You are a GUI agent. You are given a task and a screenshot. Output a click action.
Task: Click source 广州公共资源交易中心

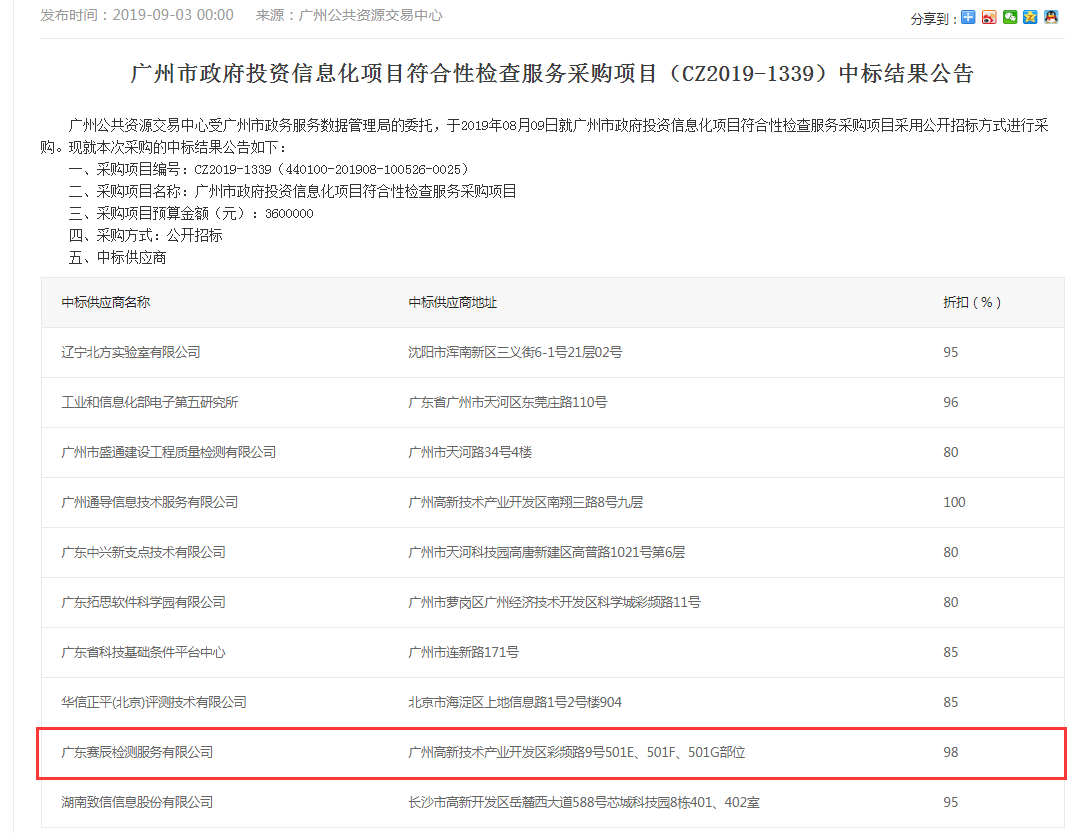tap(349, 15)
